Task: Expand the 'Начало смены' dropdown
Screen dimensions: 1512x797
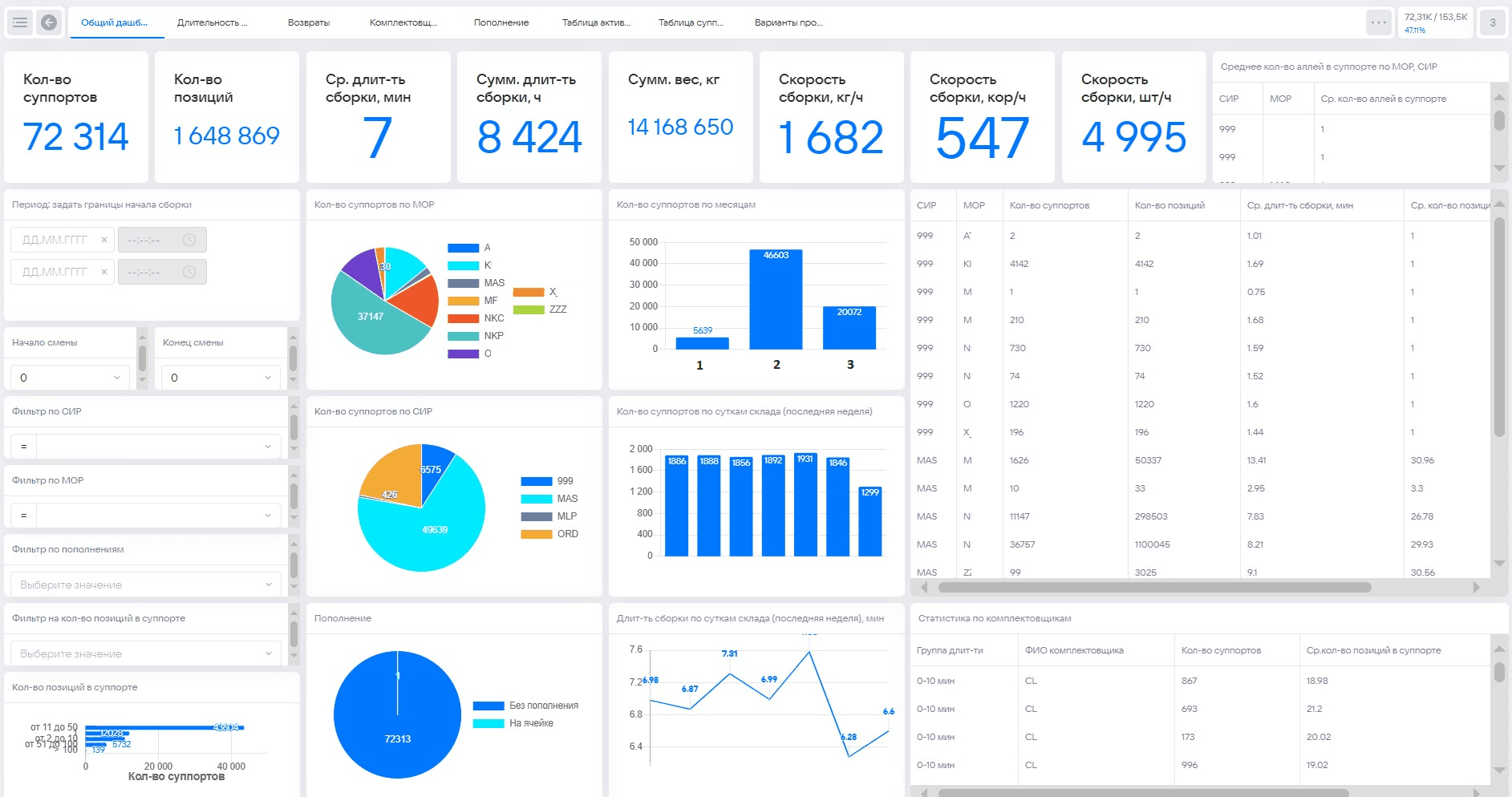Action: [70, 378]
